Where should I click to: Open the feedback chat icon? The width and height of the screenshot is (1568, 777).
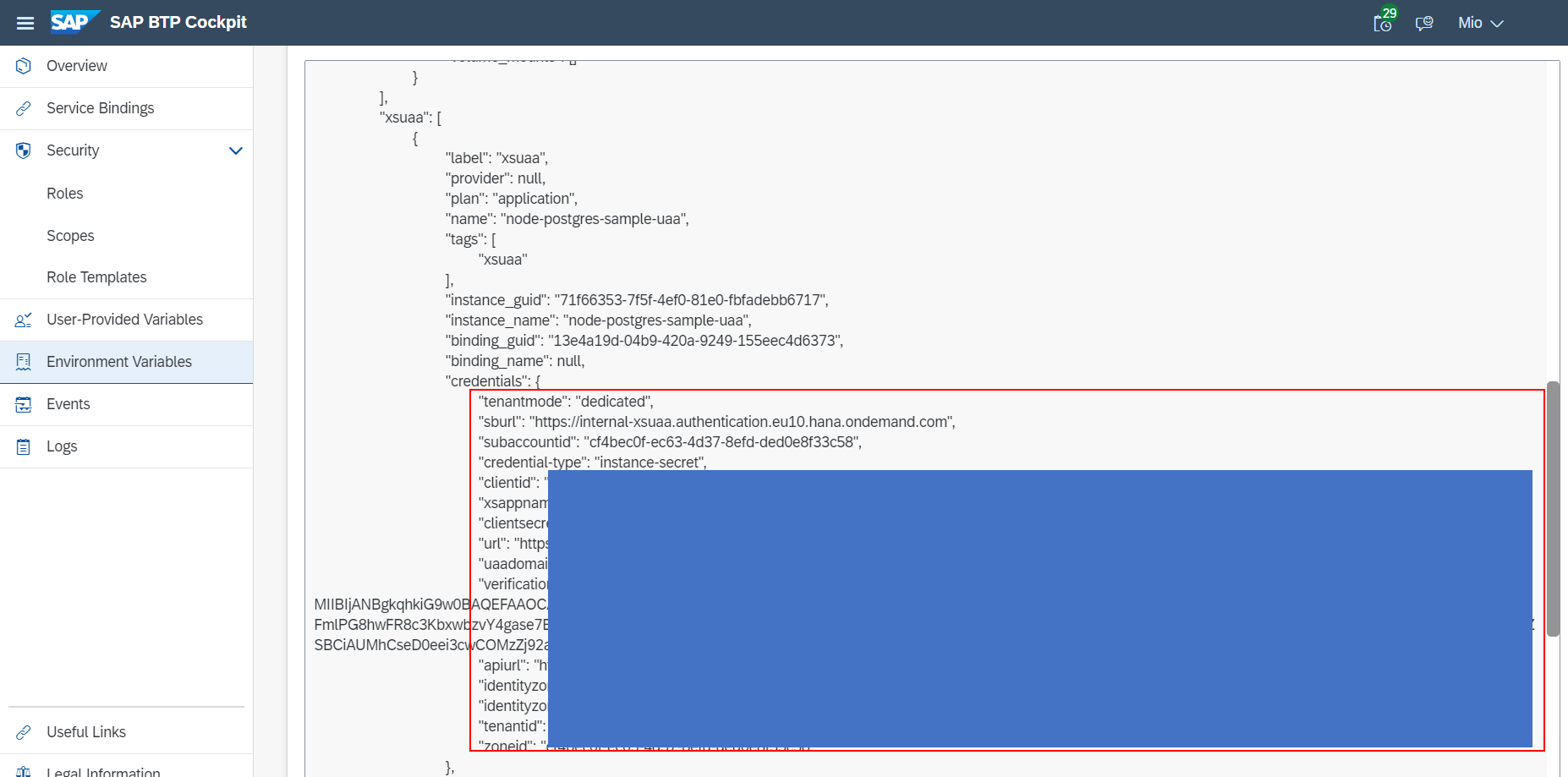coord(1424,23)
